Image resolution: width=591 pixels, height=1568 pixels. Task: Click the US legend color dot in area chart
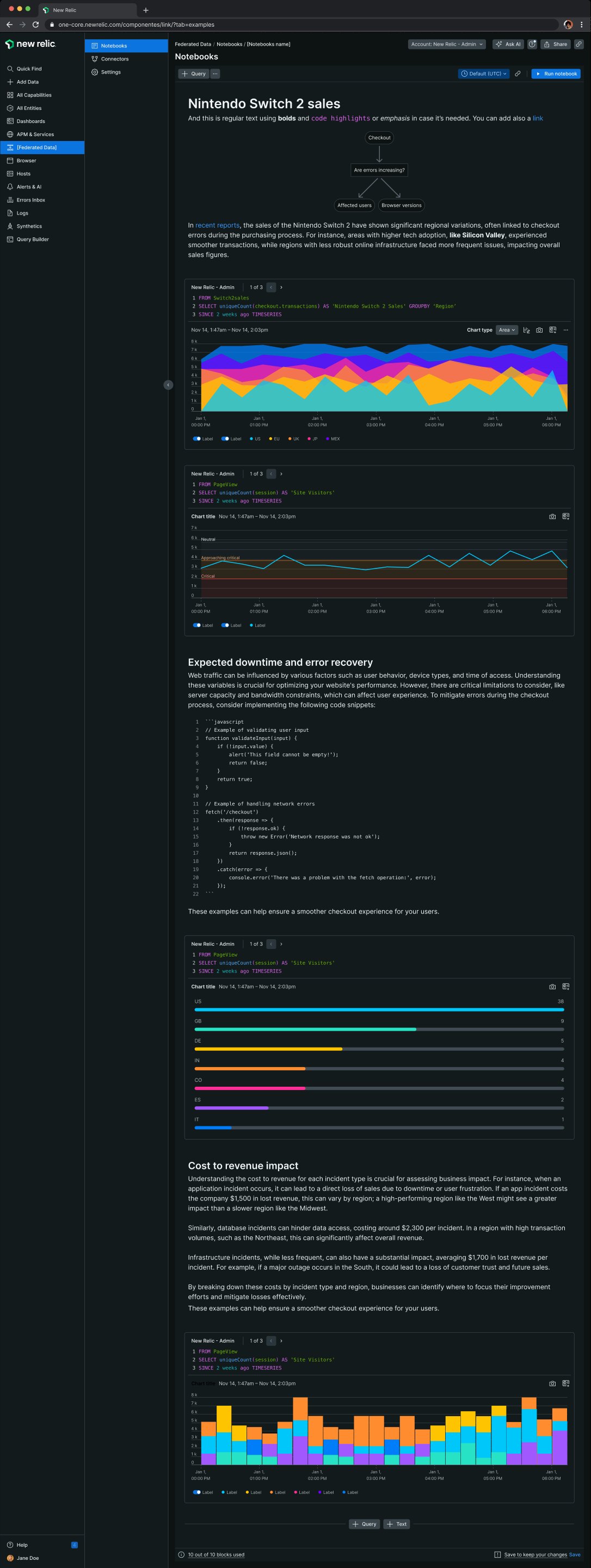click(x=251, y=438)
